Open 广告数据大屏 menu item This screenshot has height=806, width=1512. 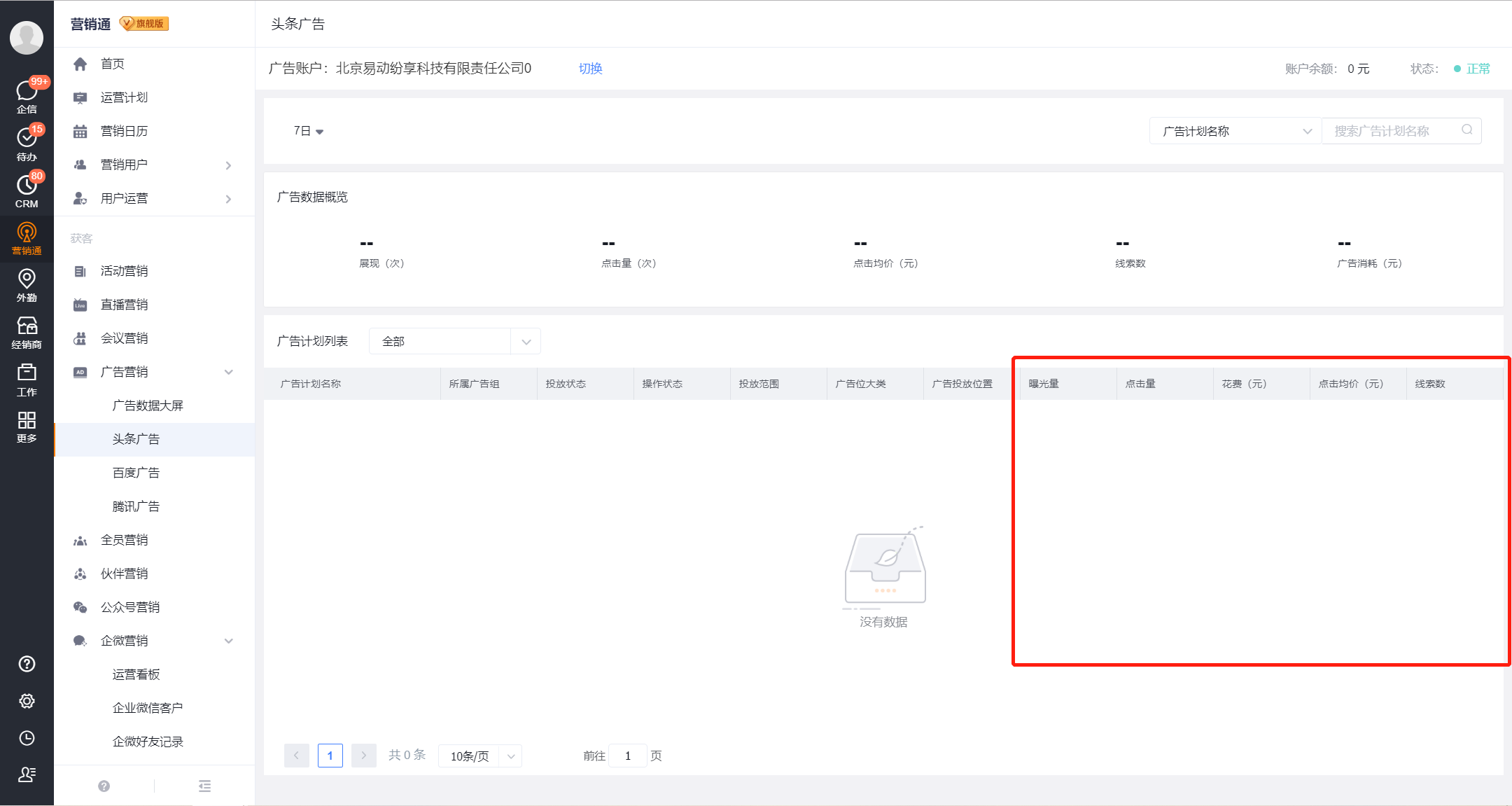[148, 405]
